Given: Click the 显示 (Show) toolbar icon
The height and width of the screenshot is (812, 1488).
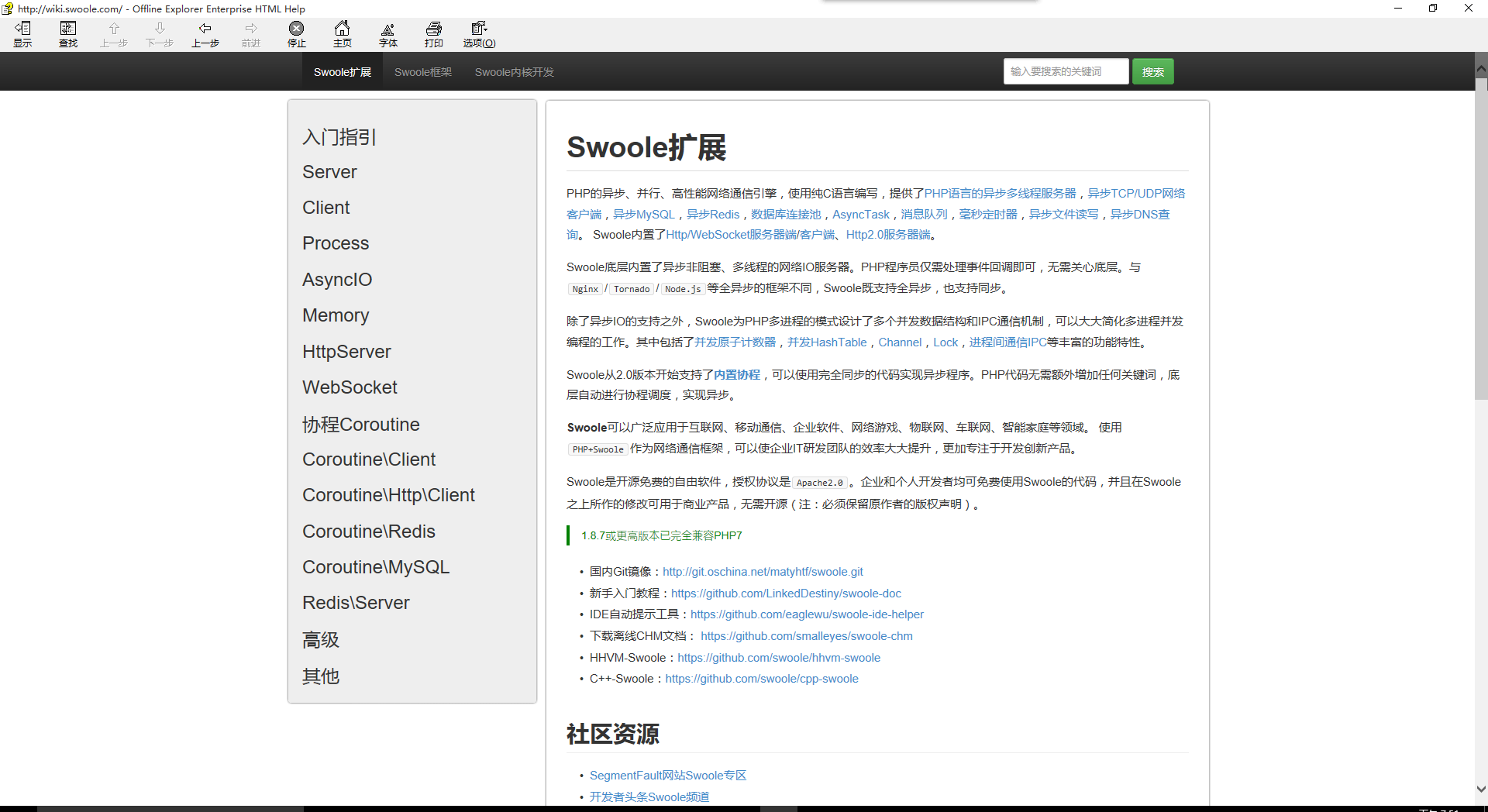Looking at the screenshot, I should pyautogui.click(x=22, y=35).
